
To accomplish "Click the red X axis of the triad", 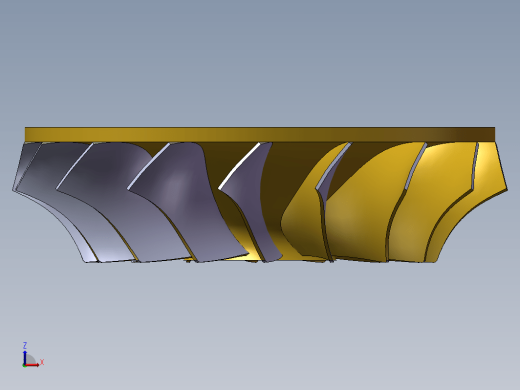I will (x=32, y=365).
